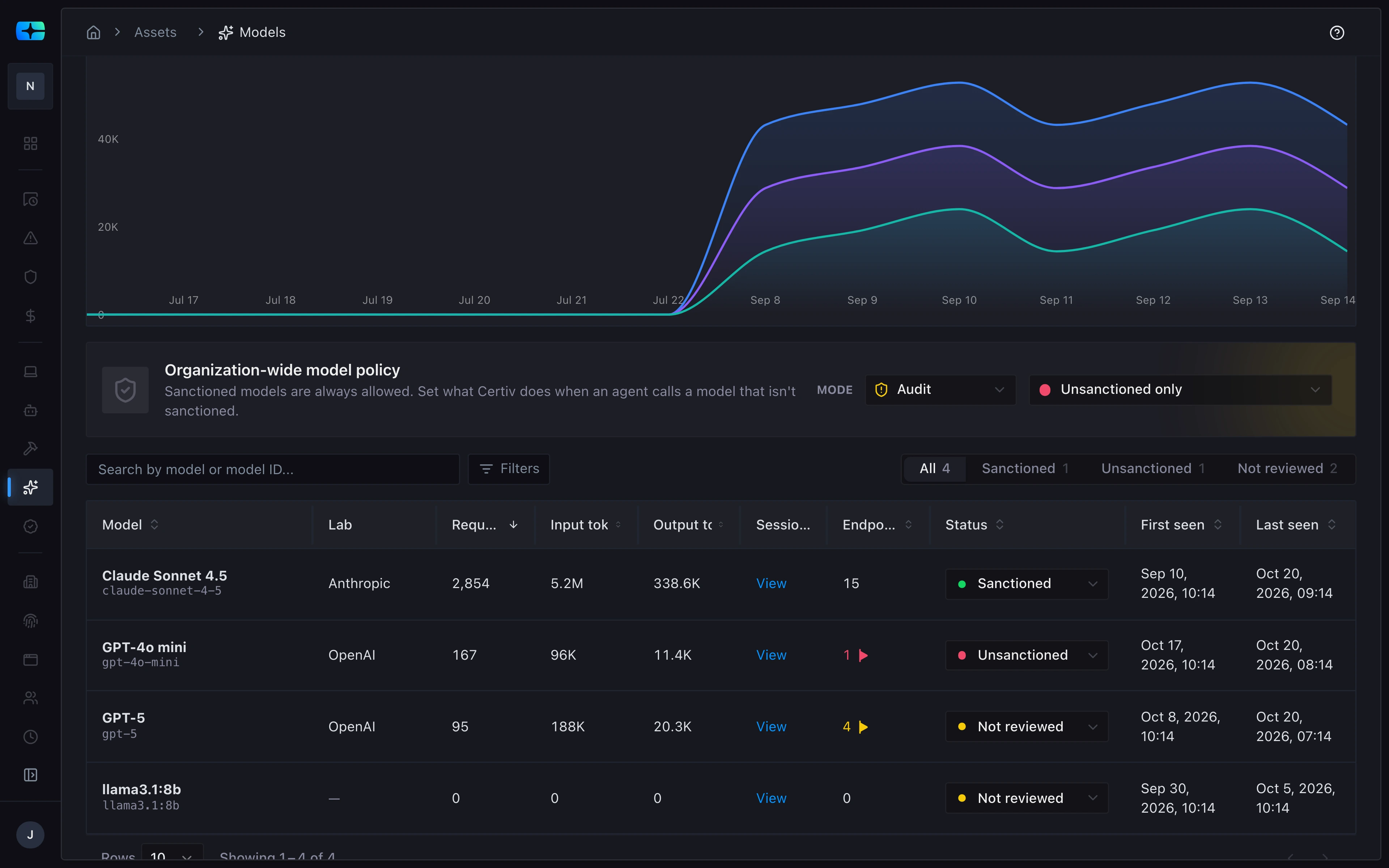Screen dimensions: 1389x868
Task: Sort by the Model column header
Action: [x=130, y=525]
